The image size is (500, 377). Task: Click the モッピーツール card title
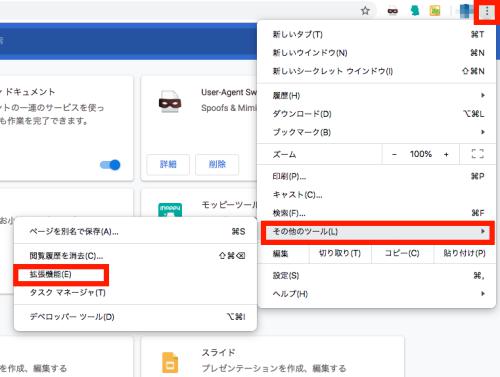point(229,205)
